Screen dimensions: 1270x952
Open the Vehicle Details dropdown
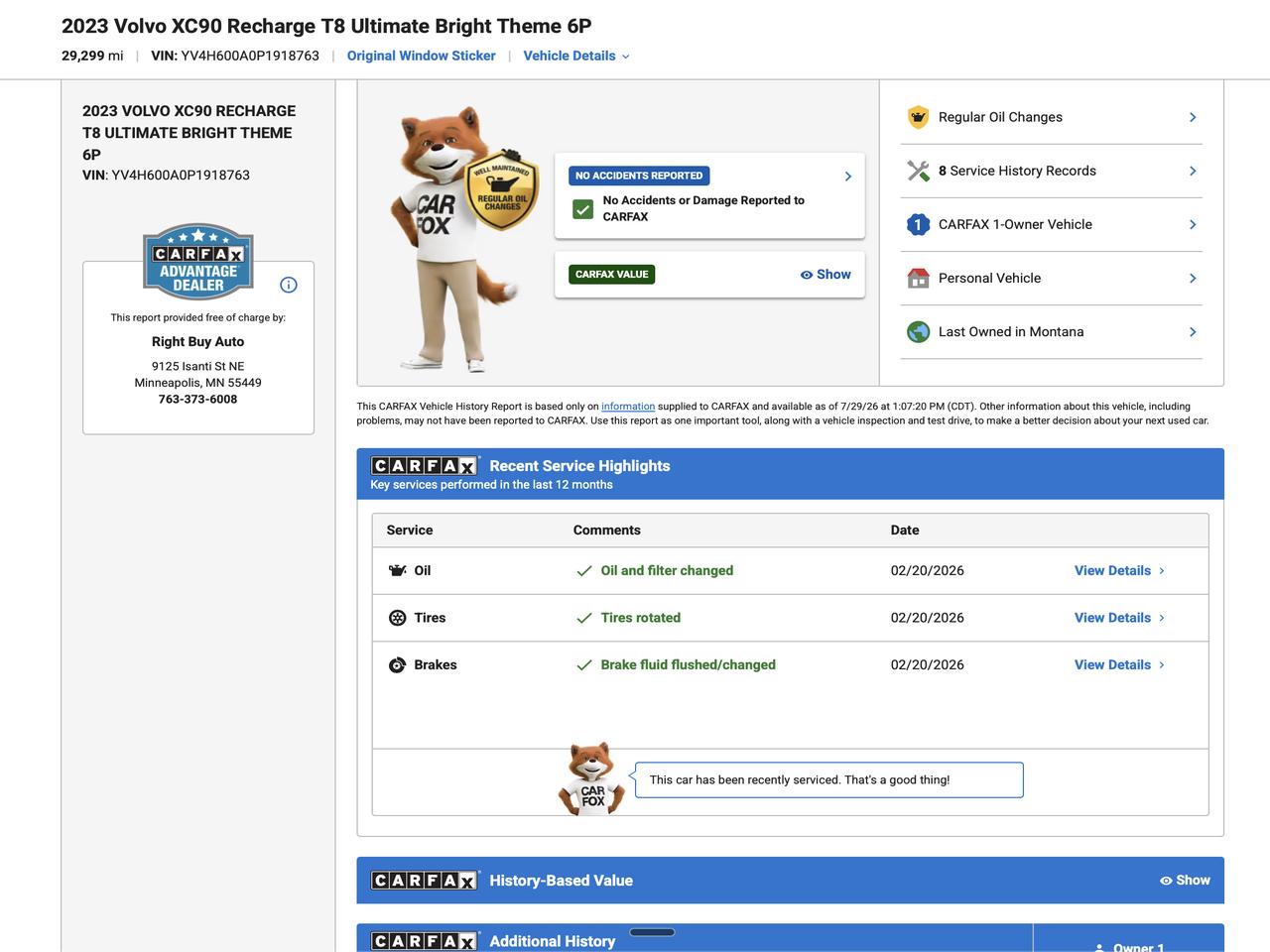click(x=576, y=56)
